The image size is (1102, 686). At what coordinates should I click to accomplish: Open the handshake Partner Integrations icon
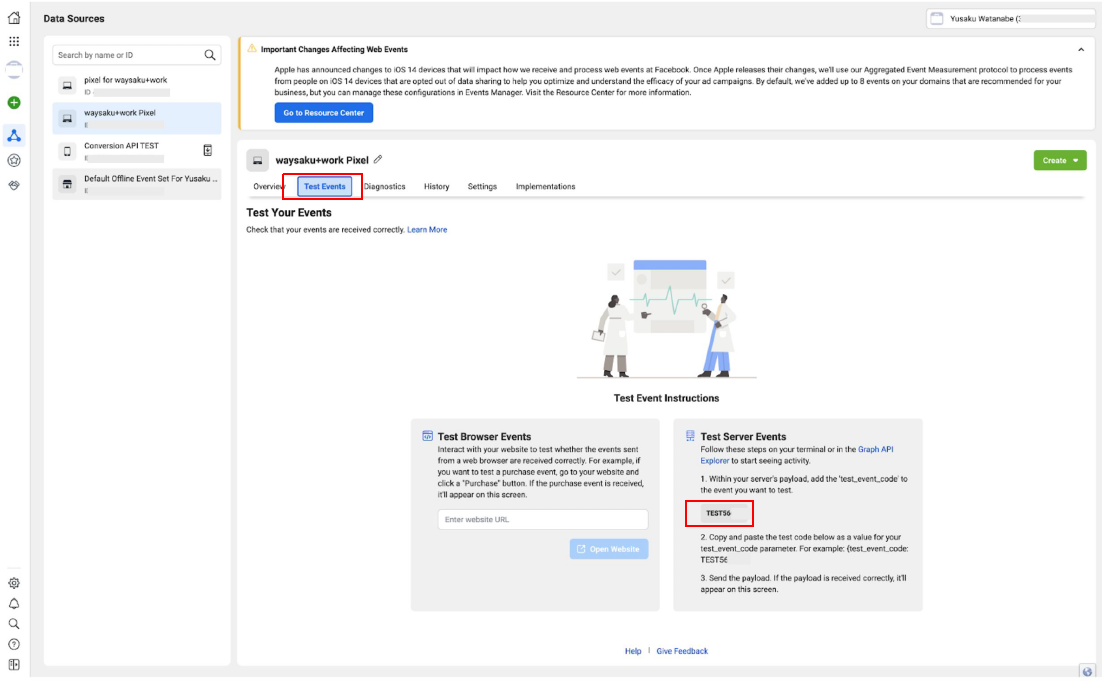click(14, 185)
